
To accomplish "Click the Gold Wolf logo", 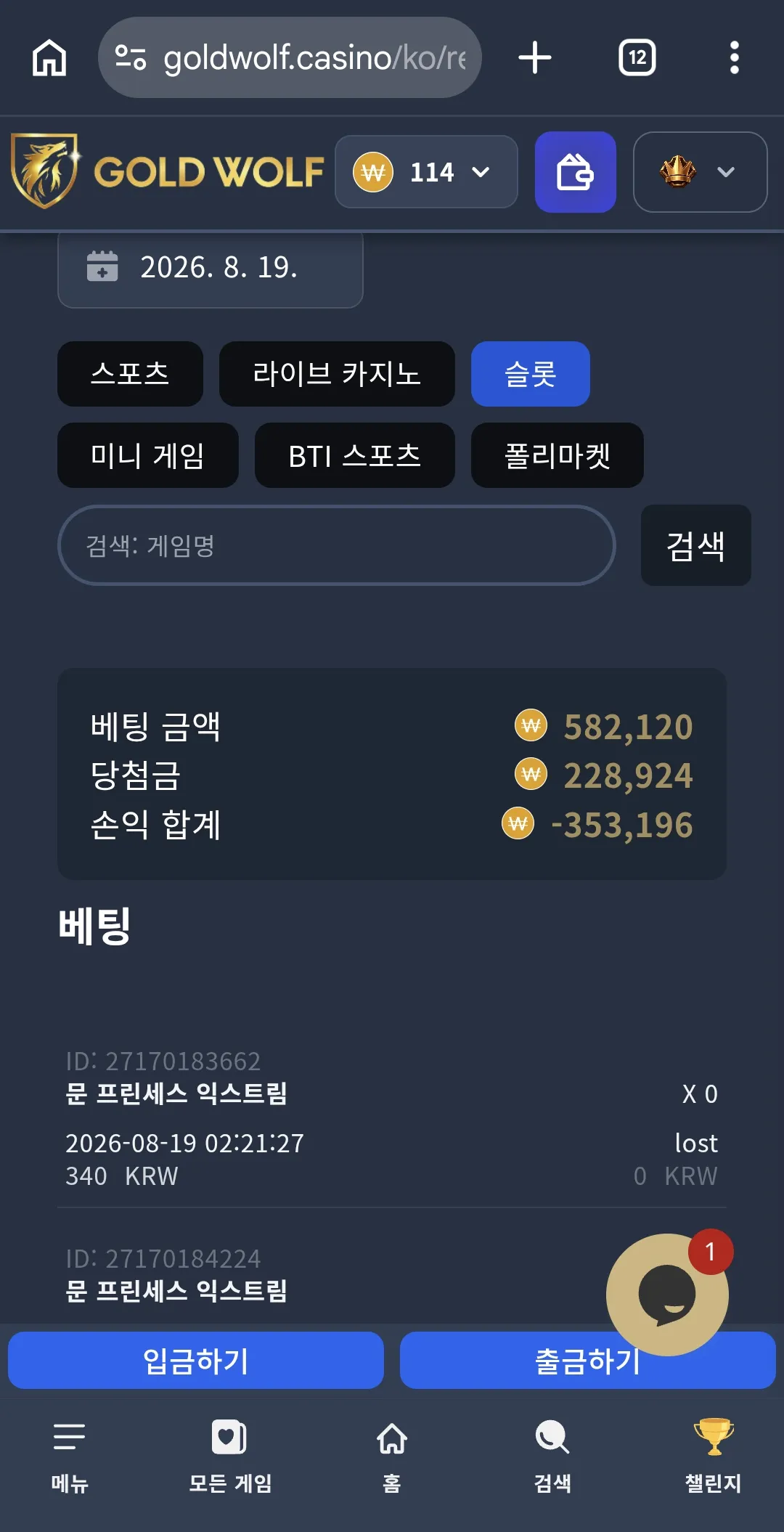I will tap(167, 171).
